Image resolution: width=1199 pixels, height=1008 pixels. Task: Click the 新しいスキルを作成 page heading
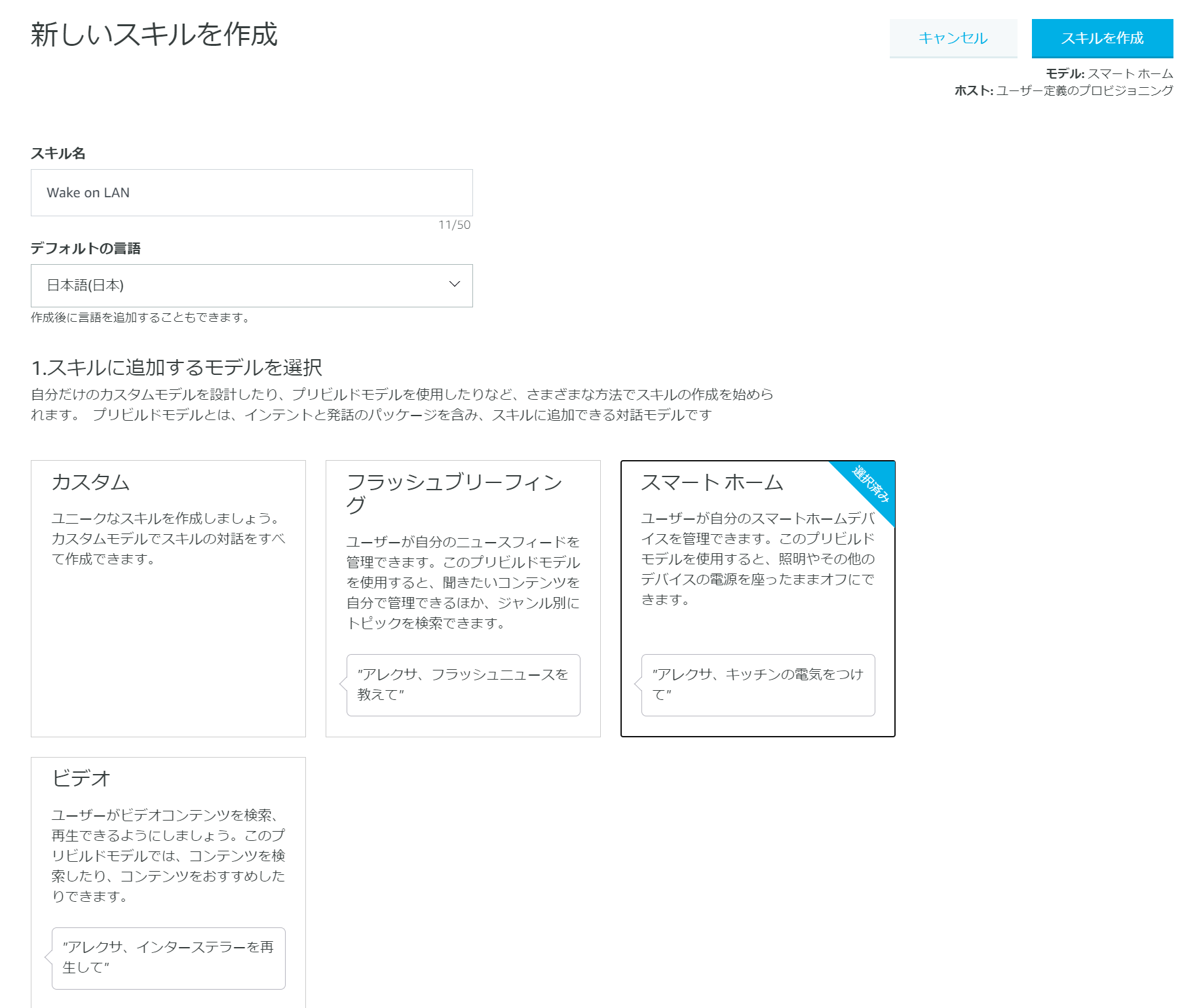(154, 34)
